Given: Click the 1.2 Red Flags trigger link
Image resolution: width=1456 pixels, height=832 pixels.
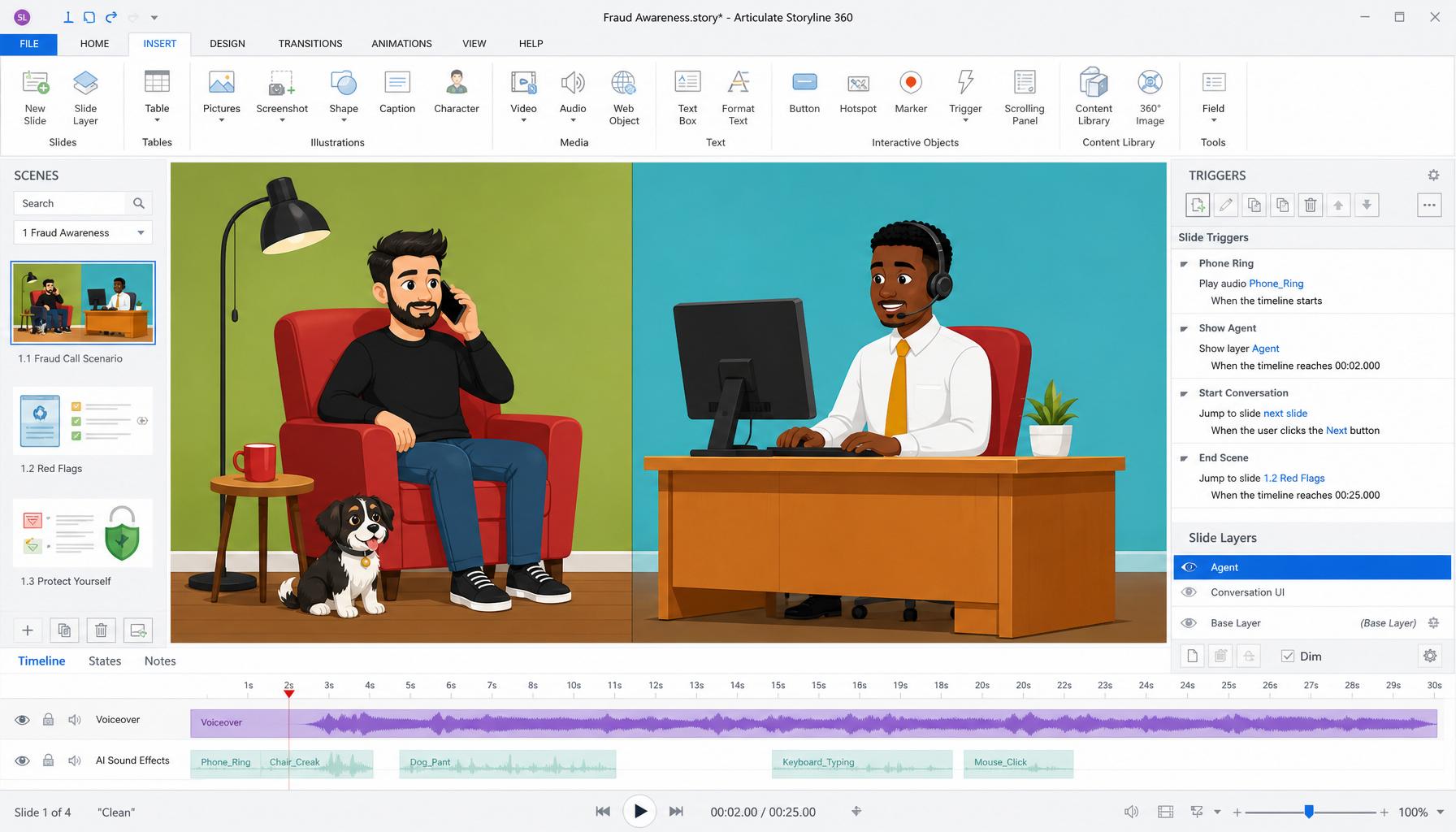Looking at the screenshot, I should (x=1293, y=479).
